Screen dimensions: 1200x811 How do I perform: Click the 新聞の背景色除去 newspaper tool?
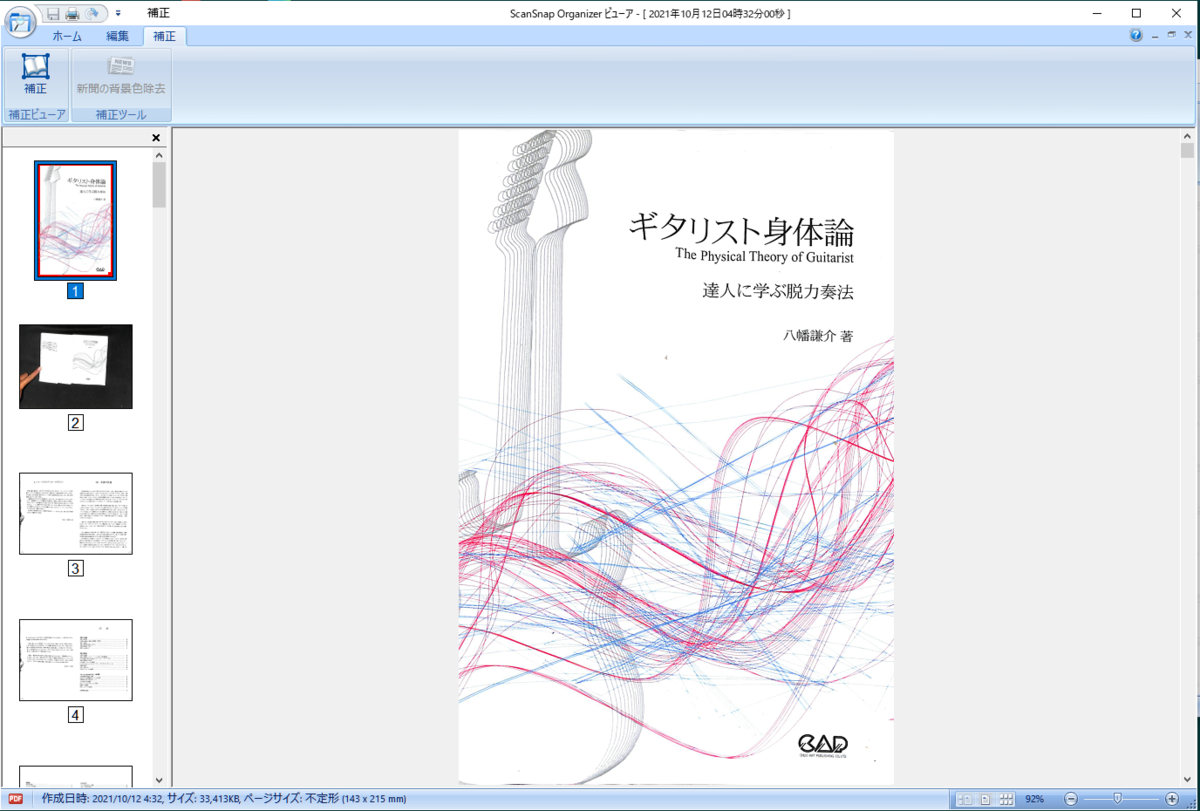point(121,77)
